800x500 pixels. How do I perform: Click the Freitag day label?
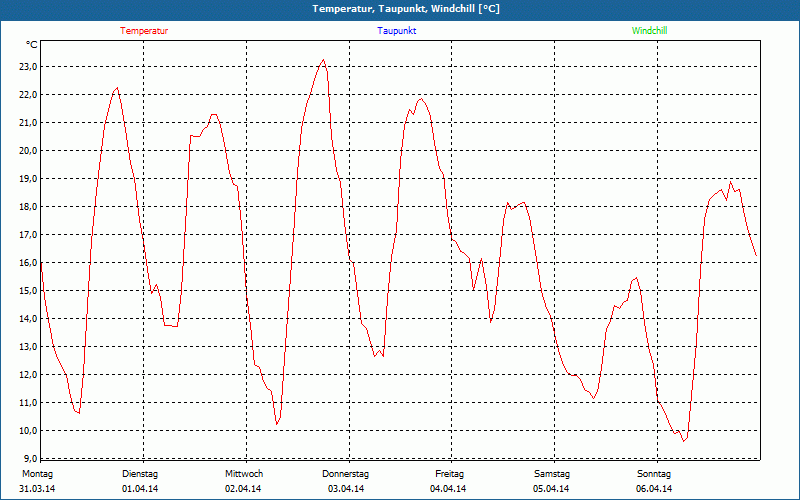[449, 474]
